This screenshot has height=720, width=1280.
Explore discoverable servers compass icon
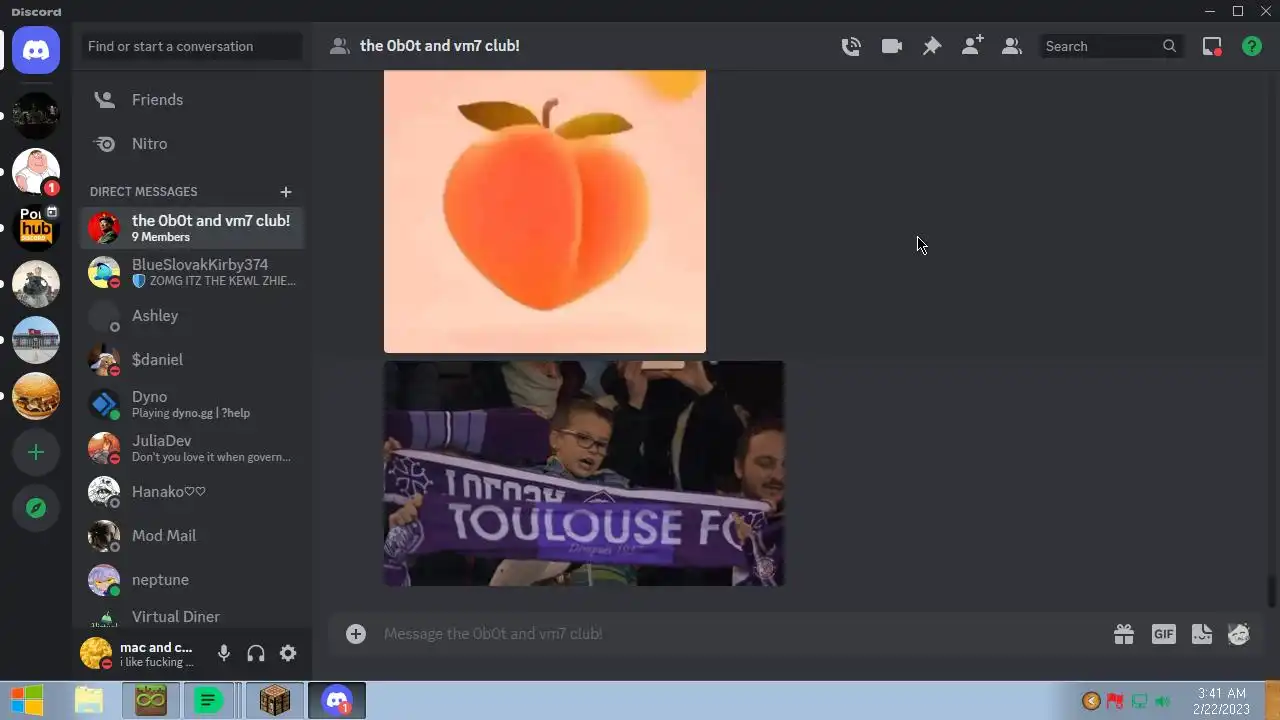36,508
